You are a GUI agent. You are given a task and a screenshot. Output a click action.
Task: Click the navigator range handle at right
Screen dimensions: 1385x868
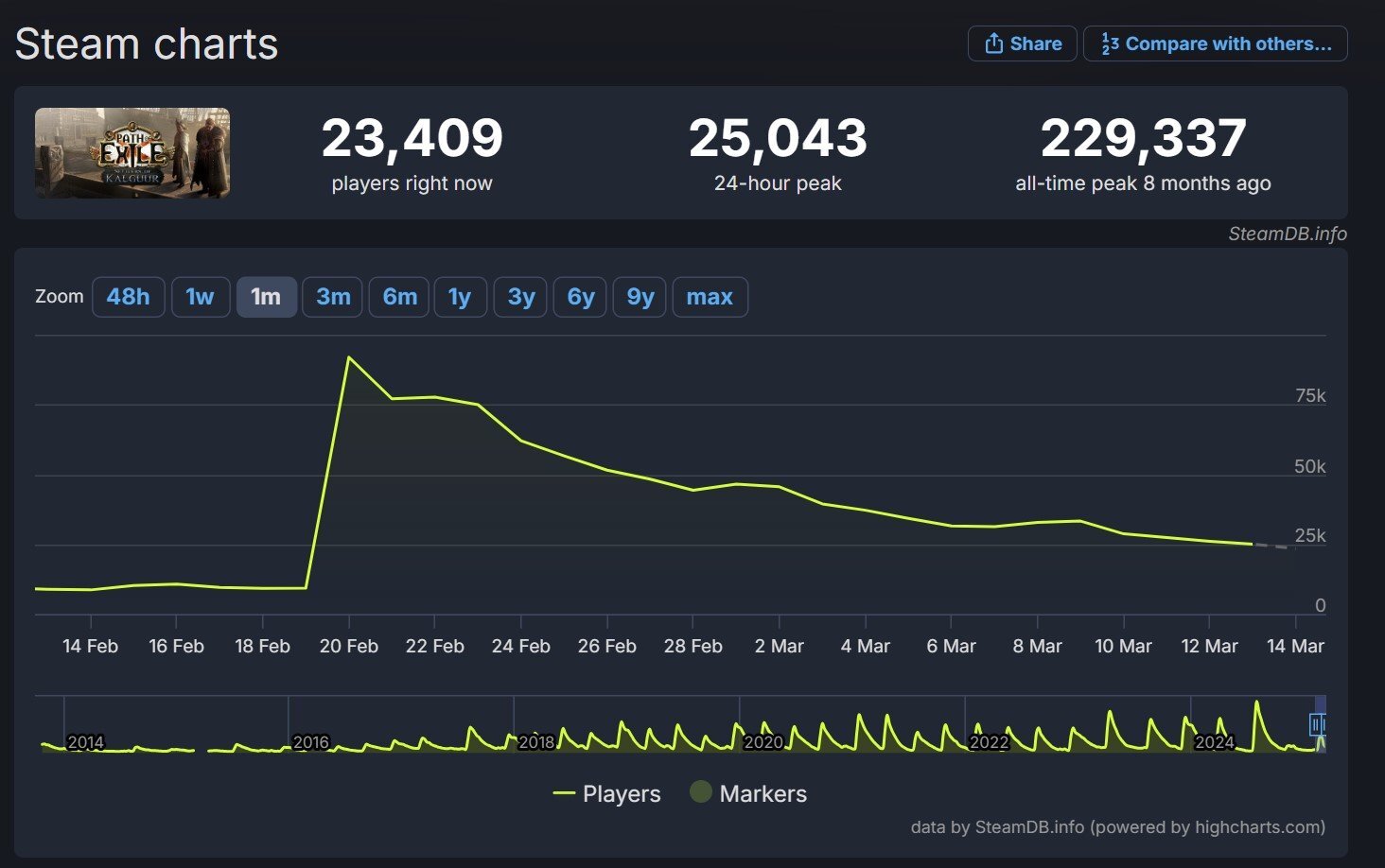click(x=1316, y=724)
